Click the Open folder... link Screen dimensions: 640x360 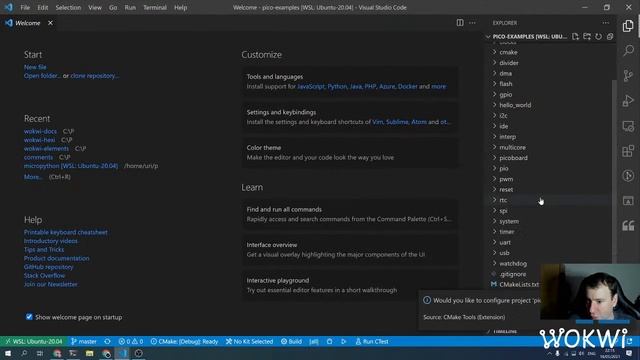point(42,76)
